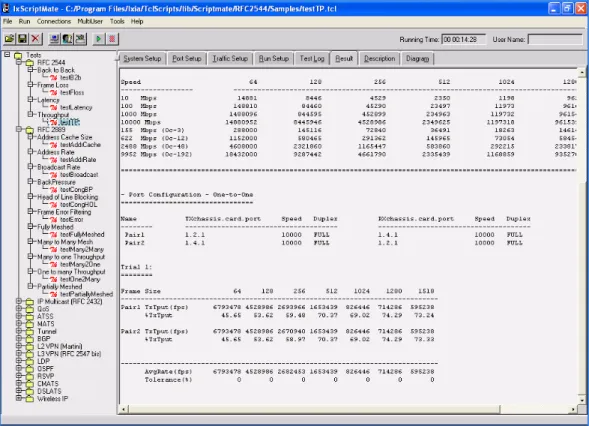Screen dimensions: 589x426
Task: Click the Tests root folder icon
Action: pos(18,56)
